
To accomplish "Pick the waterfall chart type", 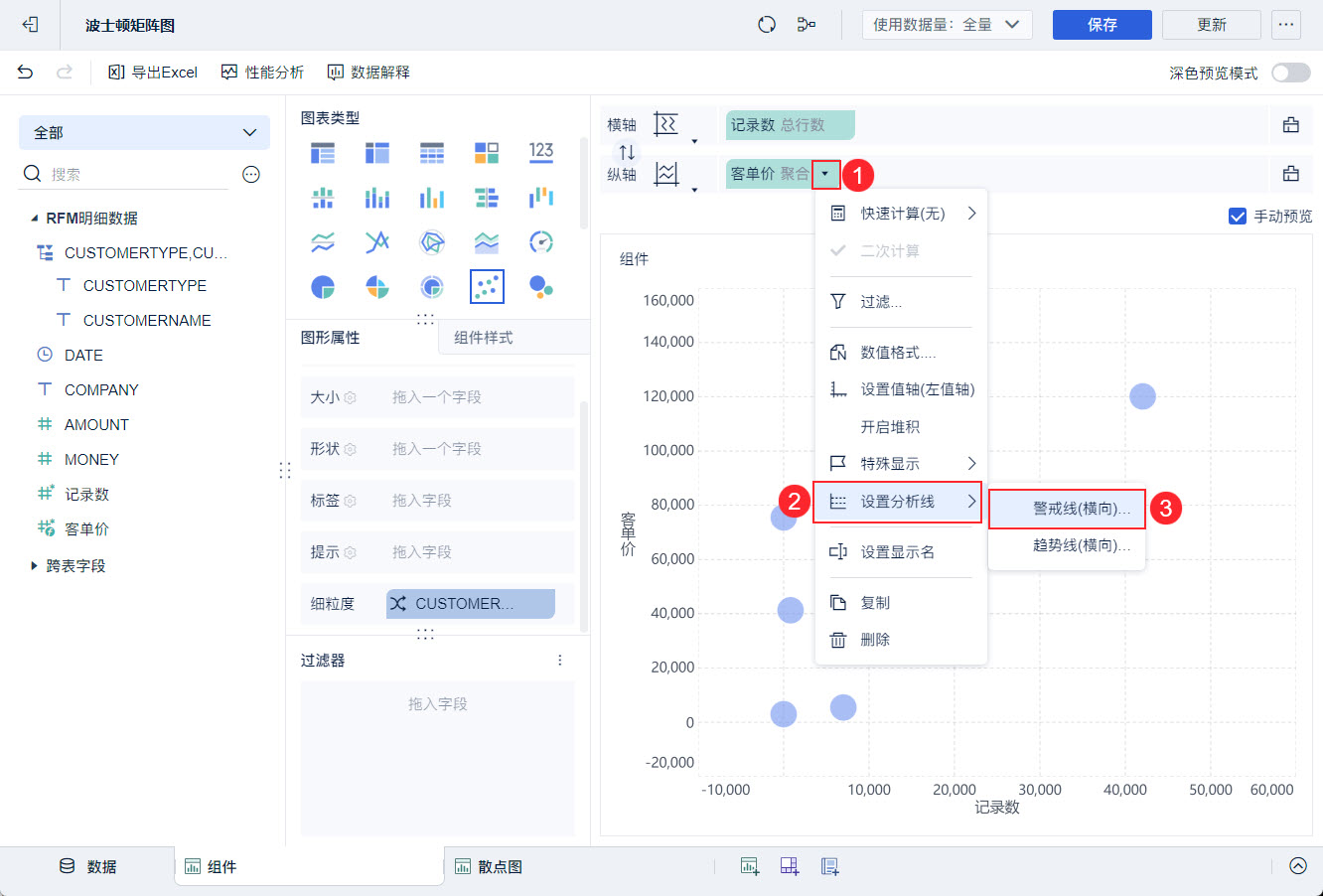I will pos(541,197).
